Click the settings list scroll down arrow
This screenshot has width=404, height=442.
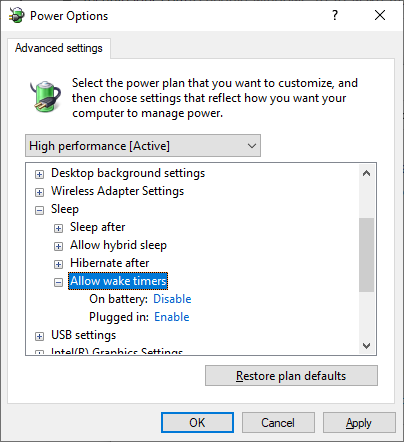tap(366, 346)
